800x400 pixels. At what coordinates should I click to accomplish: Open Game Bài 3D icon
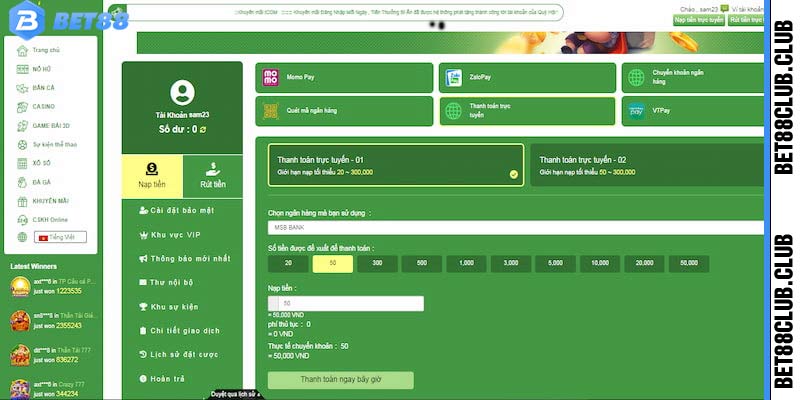click(x=22, y=126)
